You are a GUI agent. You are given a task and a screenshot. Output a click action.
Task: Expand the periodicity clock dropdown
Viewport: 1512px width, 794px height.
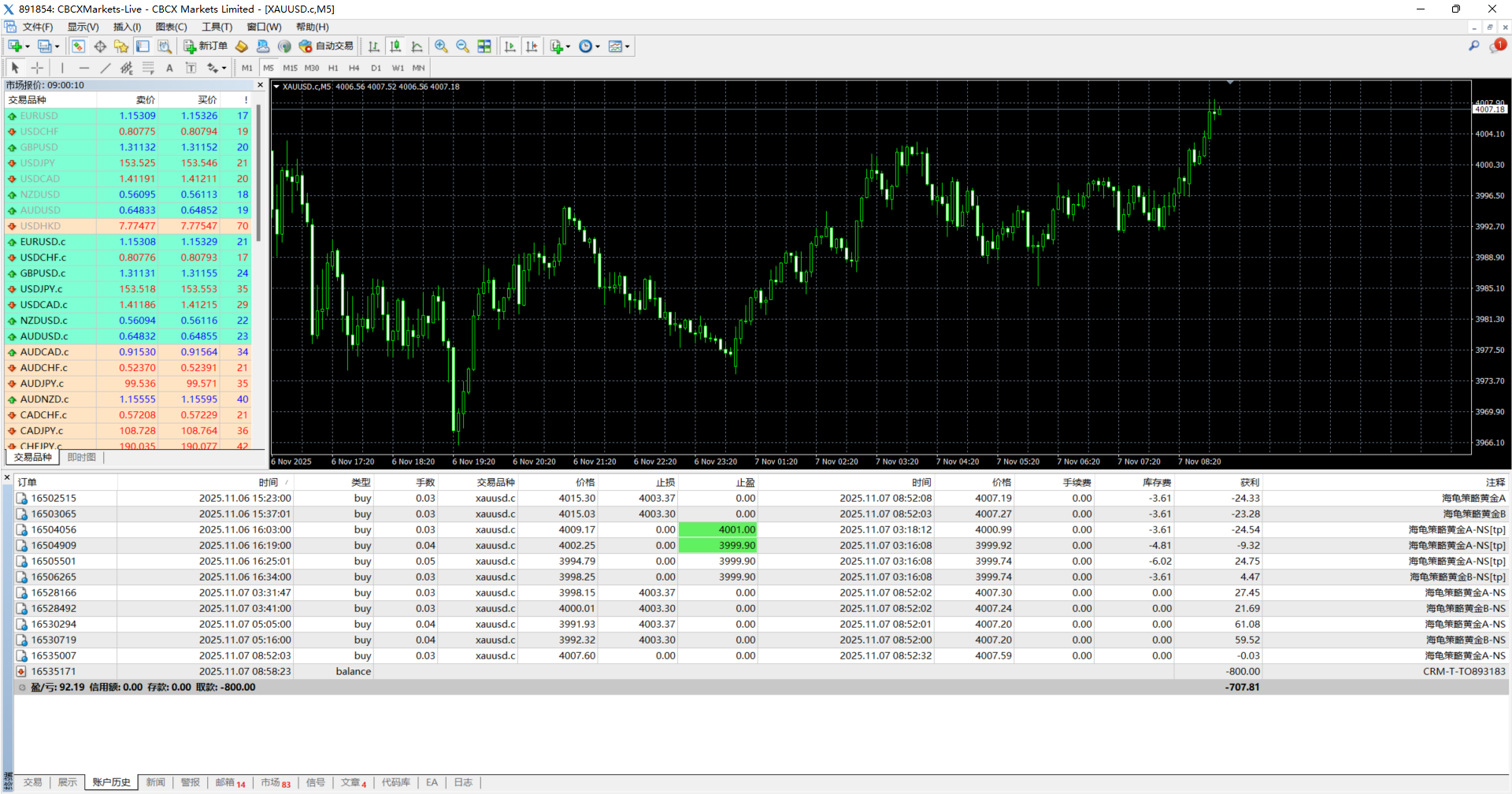point(589,46)
